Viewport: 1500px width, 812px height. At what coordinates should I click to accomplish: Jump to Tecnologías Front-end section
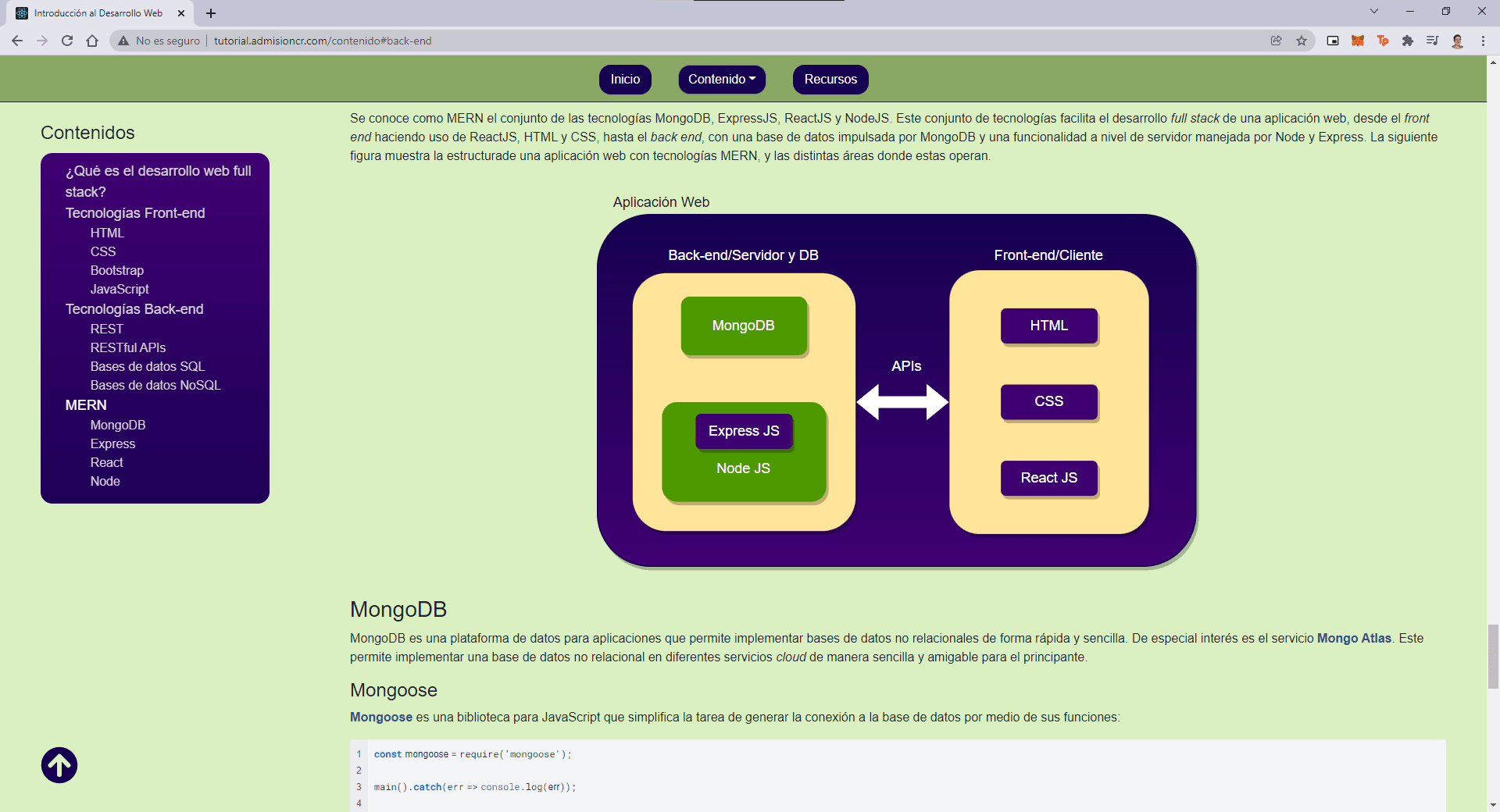[135, 213]
